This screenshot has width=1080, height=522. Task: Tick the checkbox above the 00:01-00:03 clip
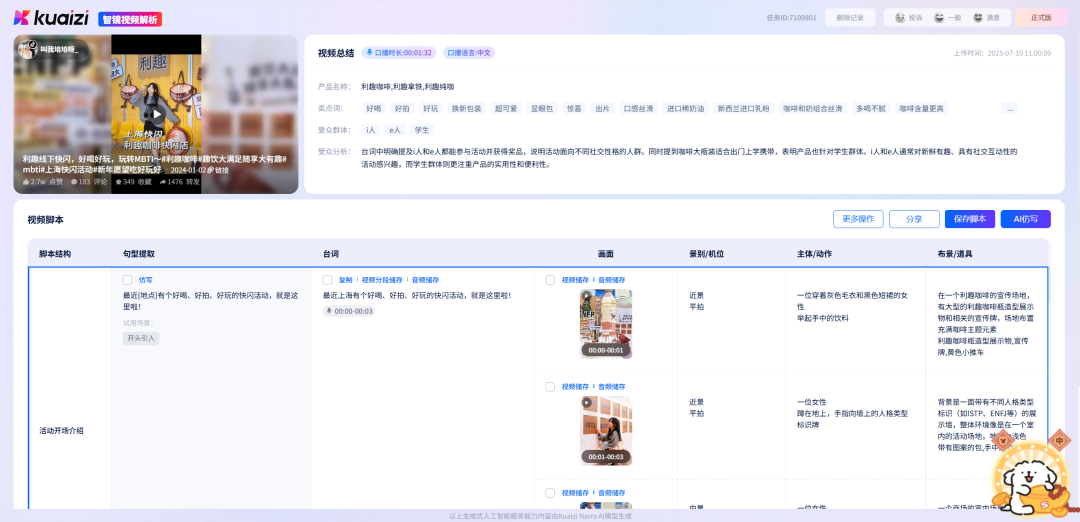point(550,387)
